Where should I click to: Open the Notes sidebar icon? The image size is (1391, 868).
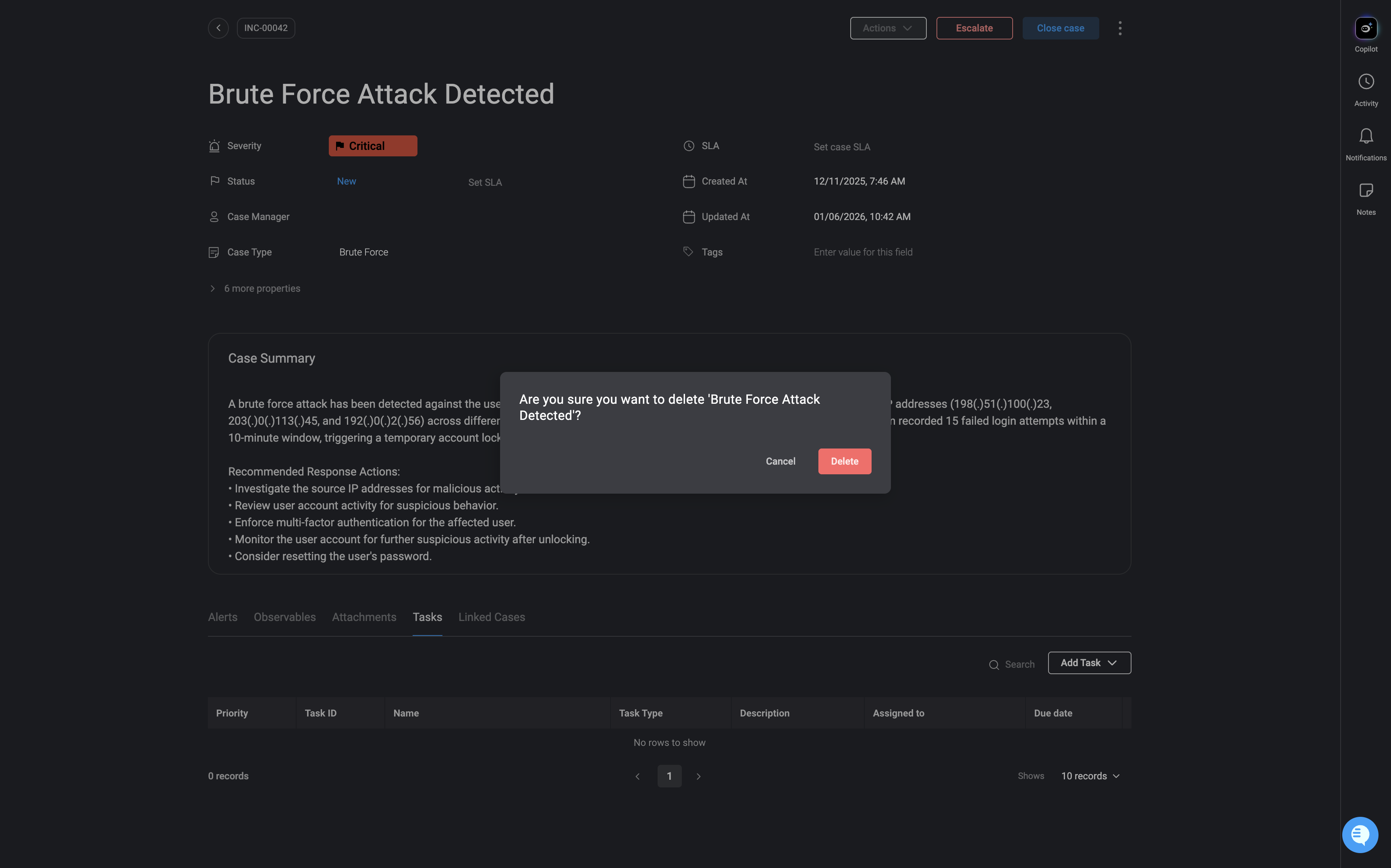pyautogui.click(x=1366, y=191)
